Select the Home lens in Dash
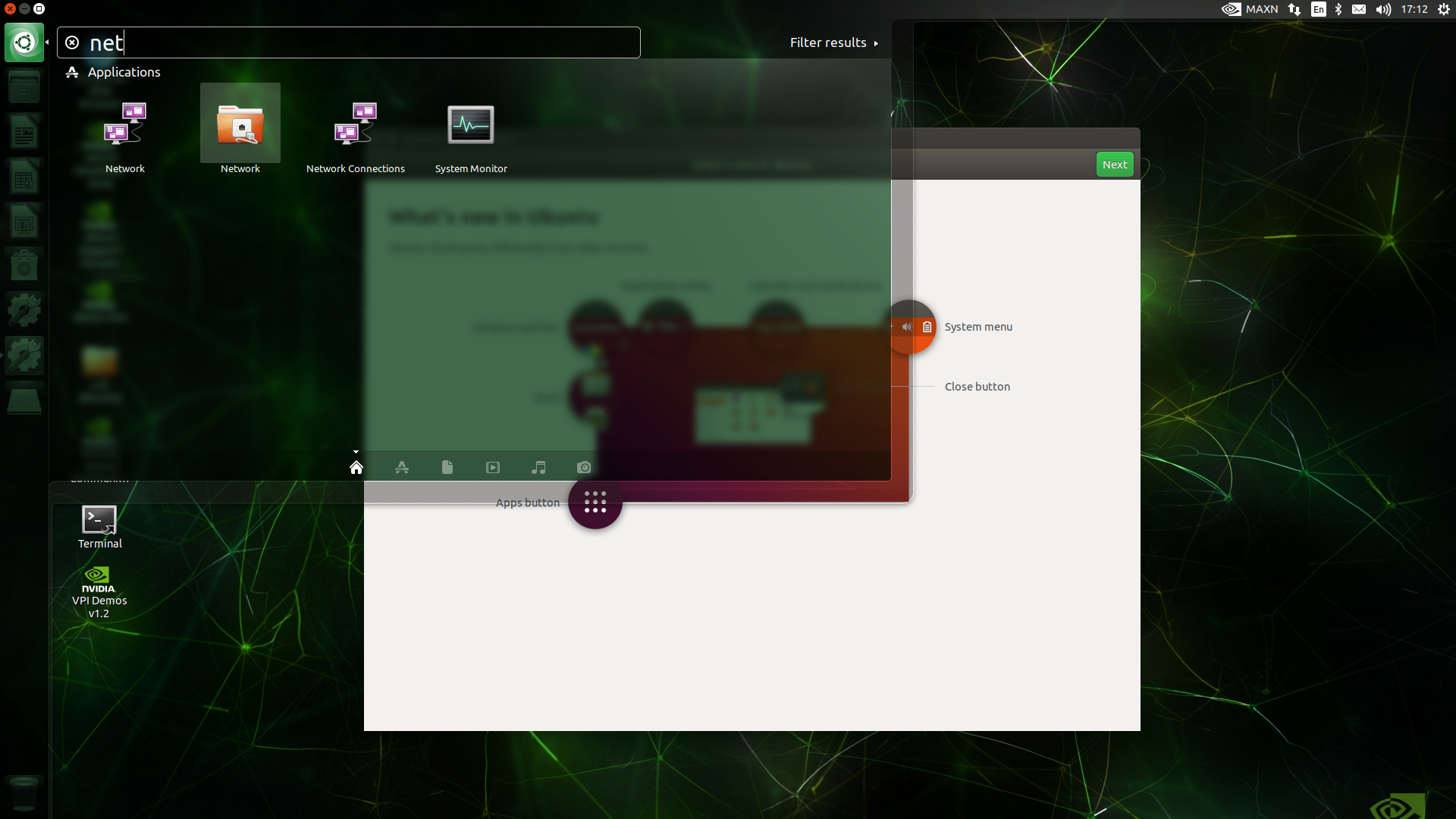Viewport: 1456px width, 819px height. (356, 467)
